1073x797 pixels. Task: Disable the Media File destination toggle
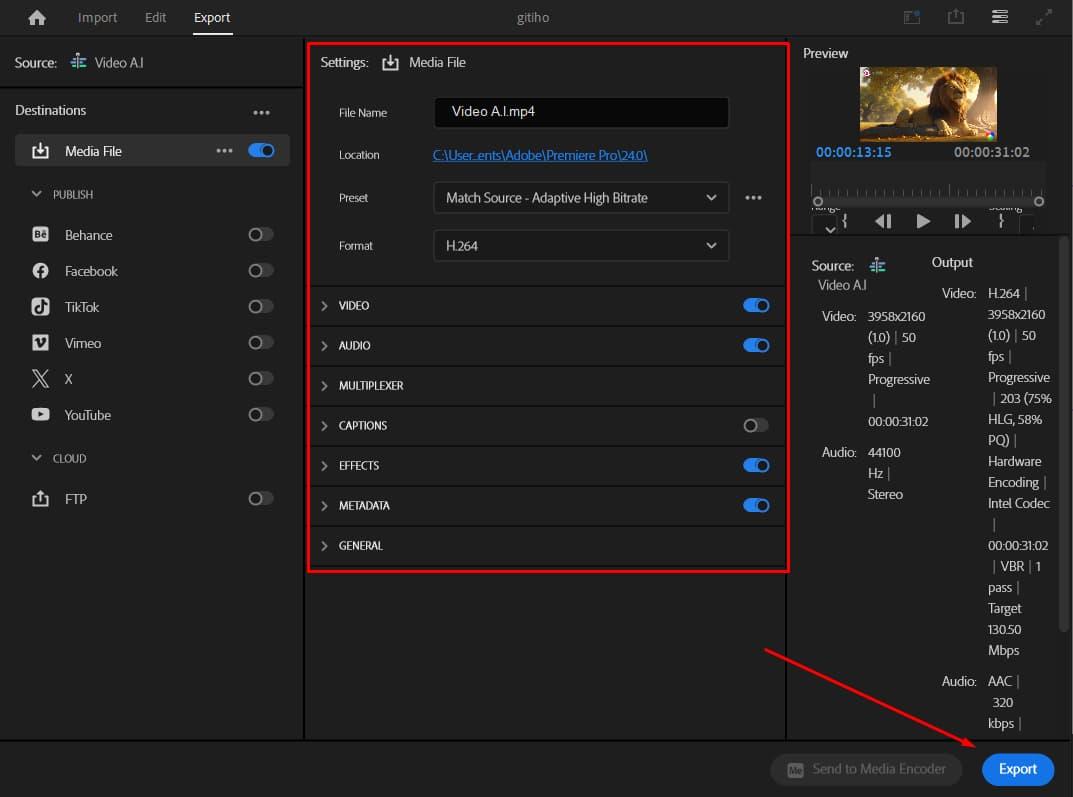[x=261, y=150]
